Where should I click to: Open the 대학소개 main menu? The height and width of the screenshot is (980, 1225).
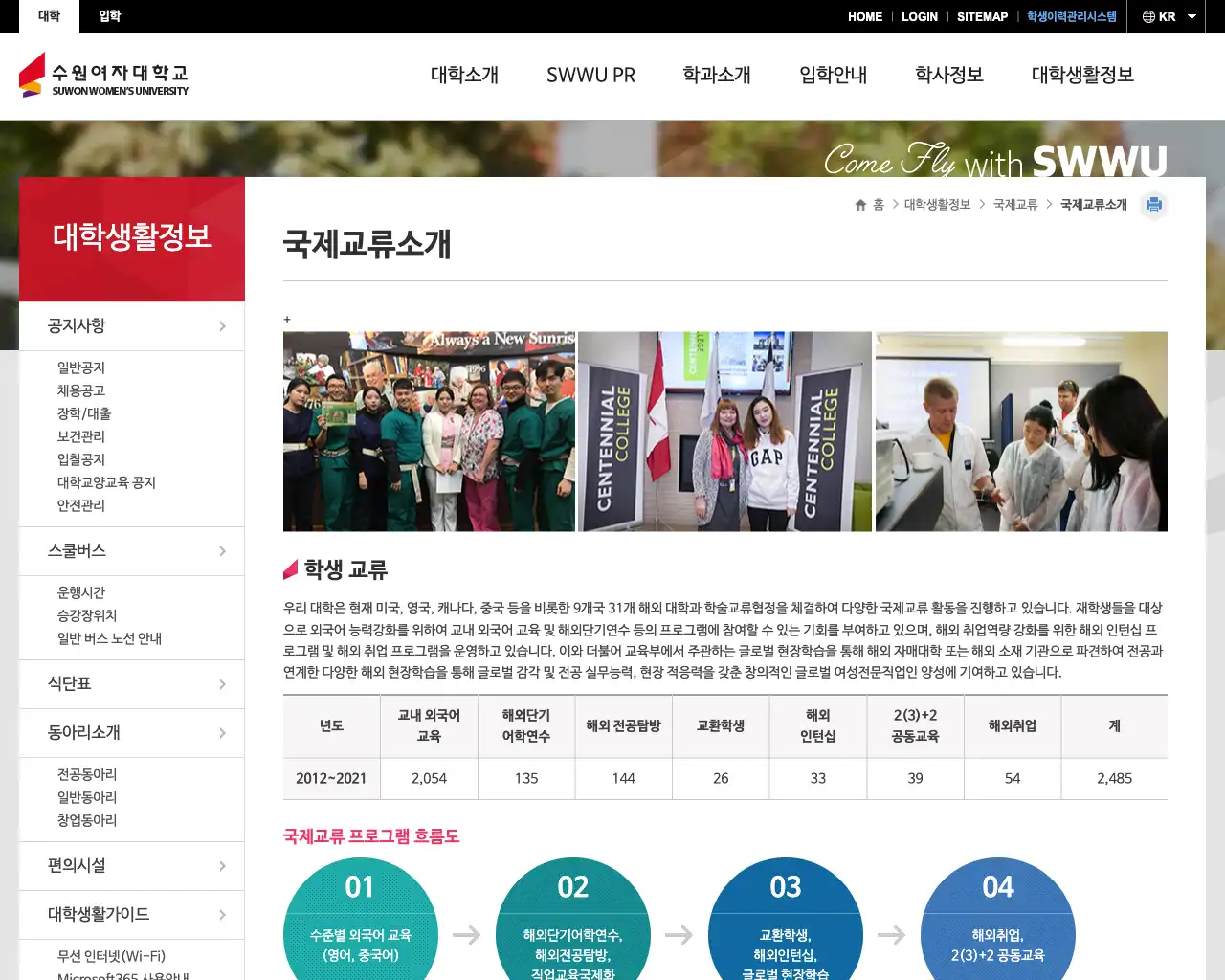(x=464, y=75)
